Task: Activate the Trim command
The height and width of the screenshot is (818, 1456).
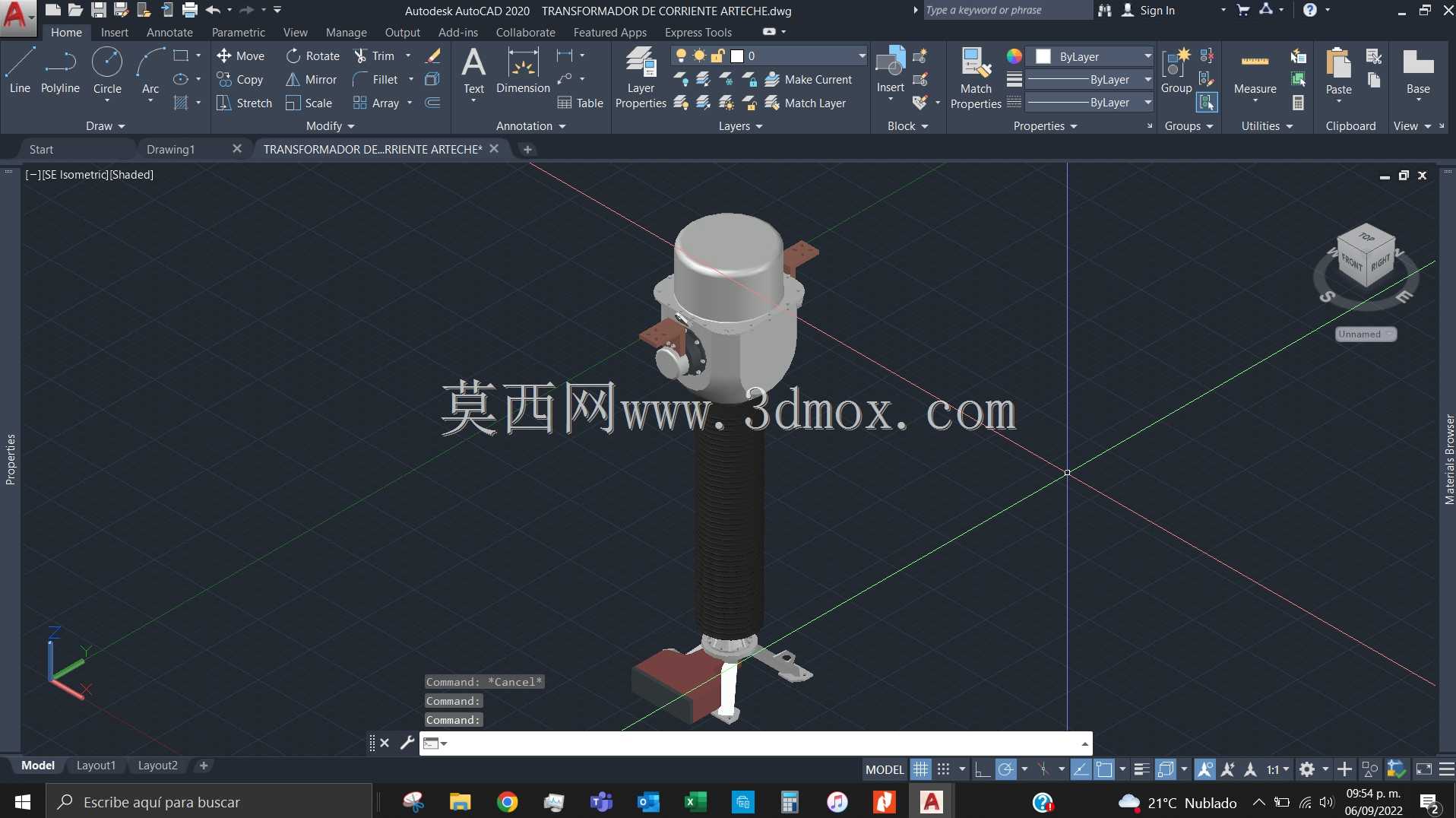Action: click(374, 55)
